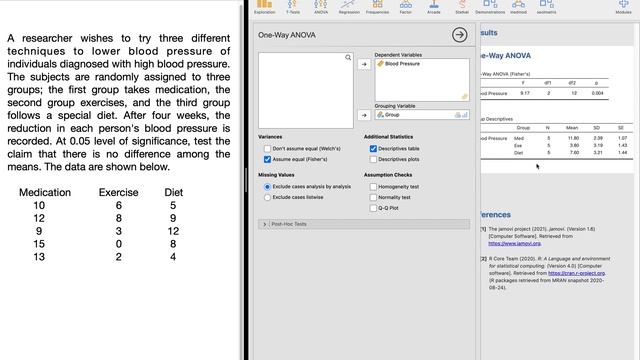This screenshot has height=360, width=640.
Task: Click the search magnifier in the variable list
Action: click(348, 58)
